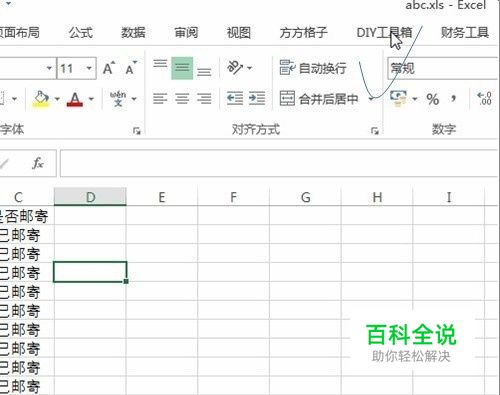Apply red font color

(75, 99)
